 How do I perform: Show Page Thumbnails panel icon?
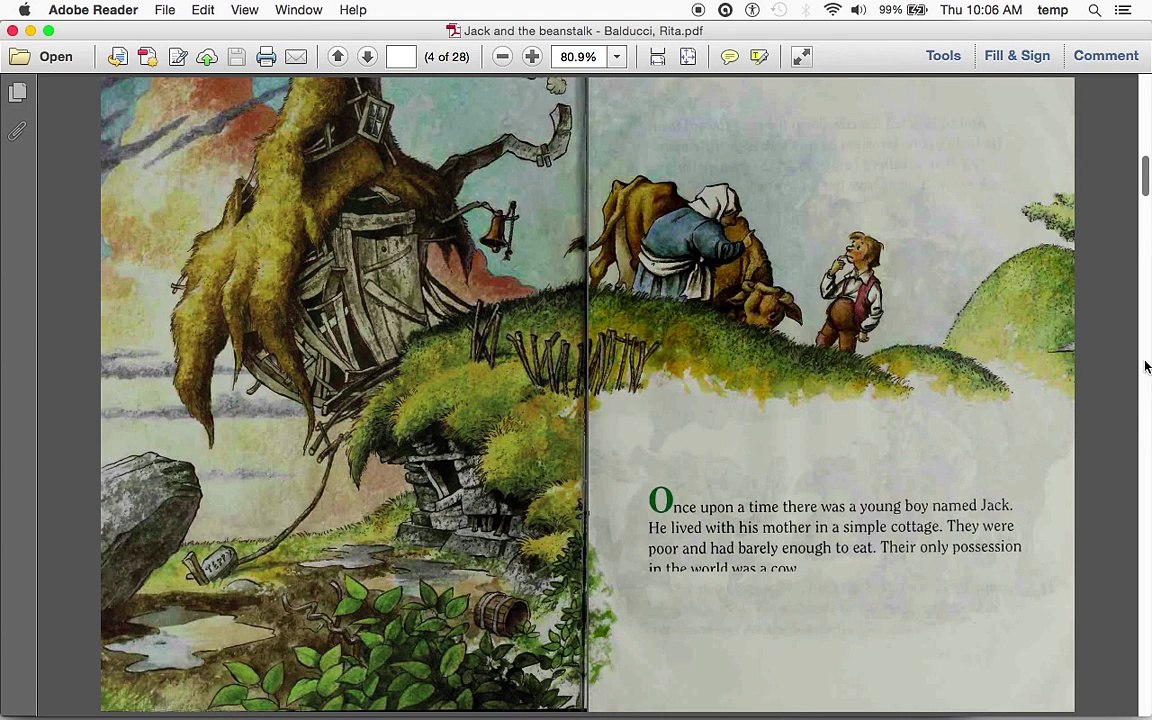click(18, 93)
